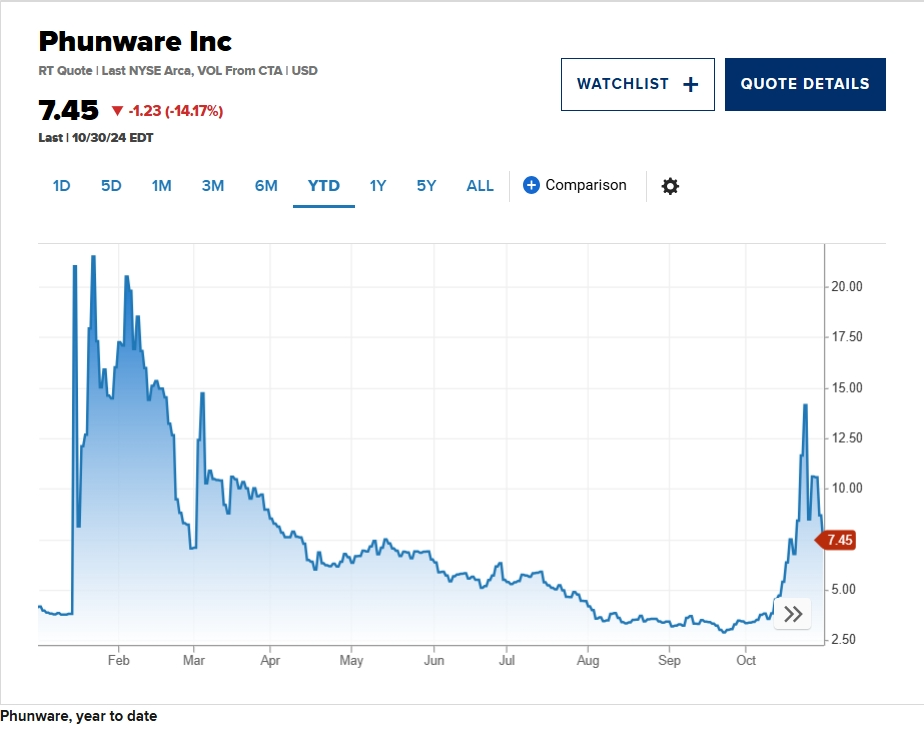Click the blue plus Comparison icon
This screenshot has height=729, width=924.
click(x=531, y=185)
